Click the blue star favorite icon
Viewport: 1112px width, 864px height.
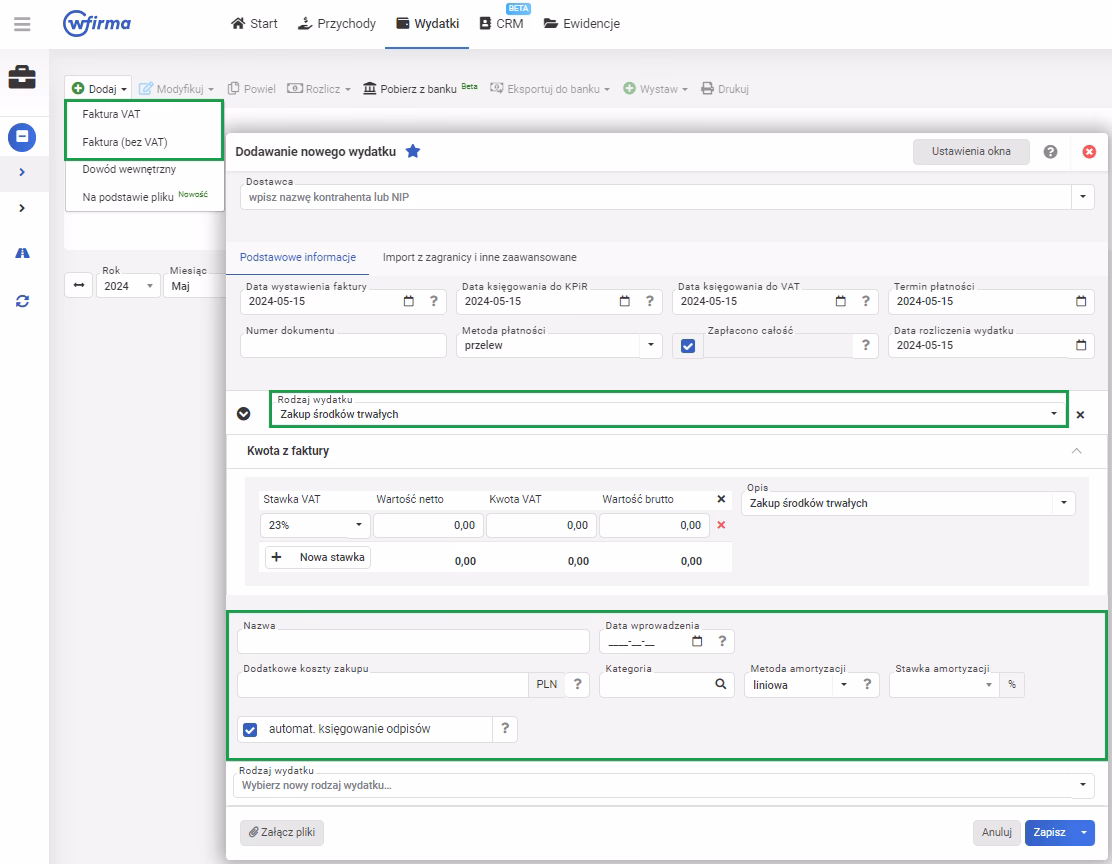(x=412, y=151)
